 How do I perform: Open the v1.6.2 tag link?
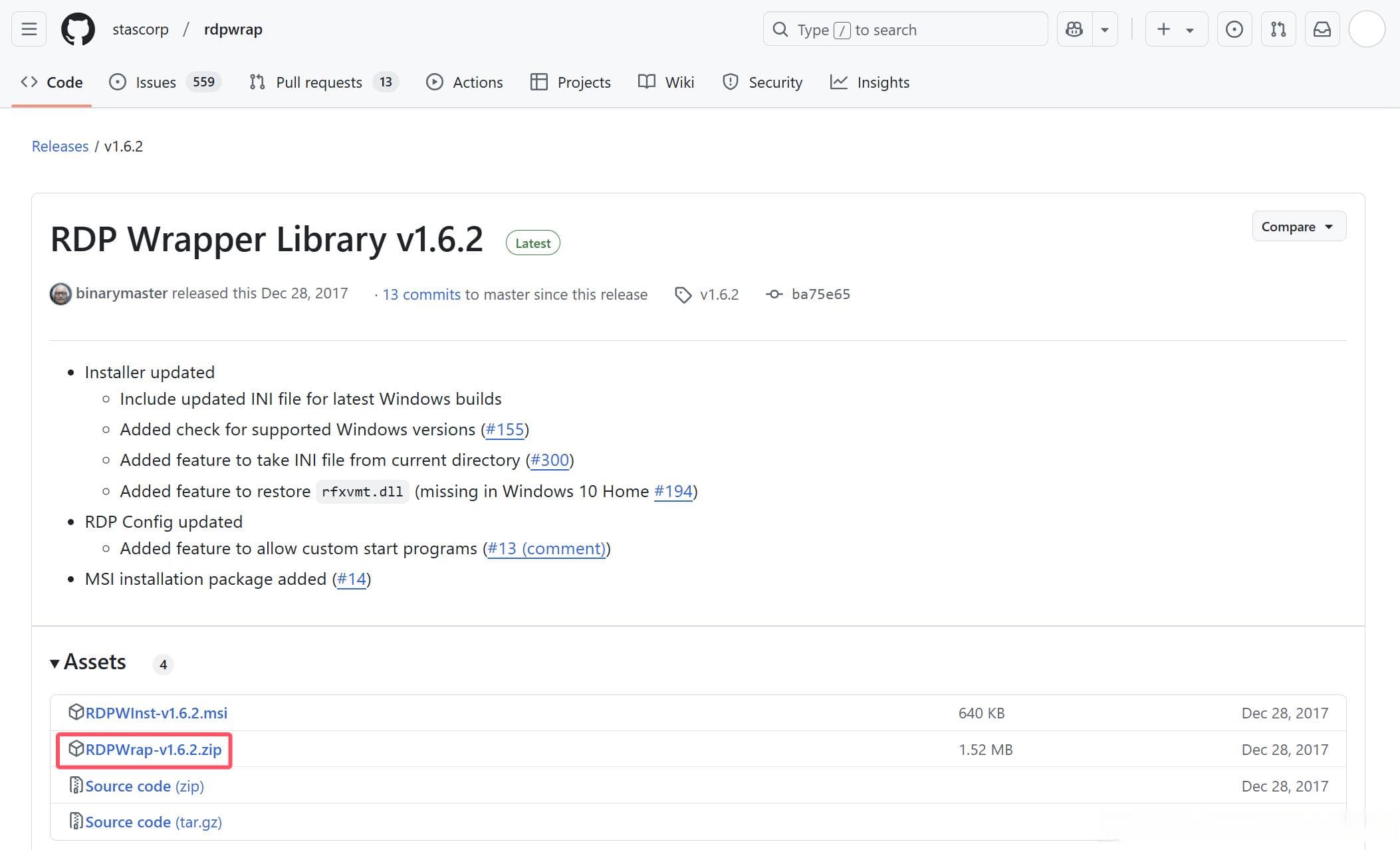coord(719,294)
